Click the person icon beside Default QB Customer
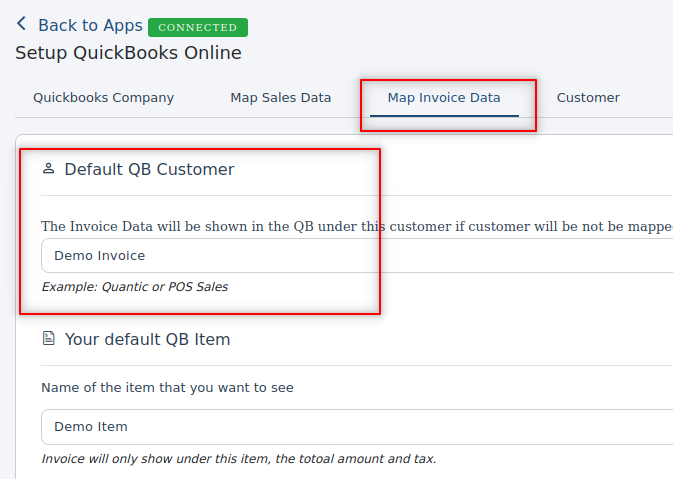The height and width of the screenshot is (479, 673). coord(49,169)
